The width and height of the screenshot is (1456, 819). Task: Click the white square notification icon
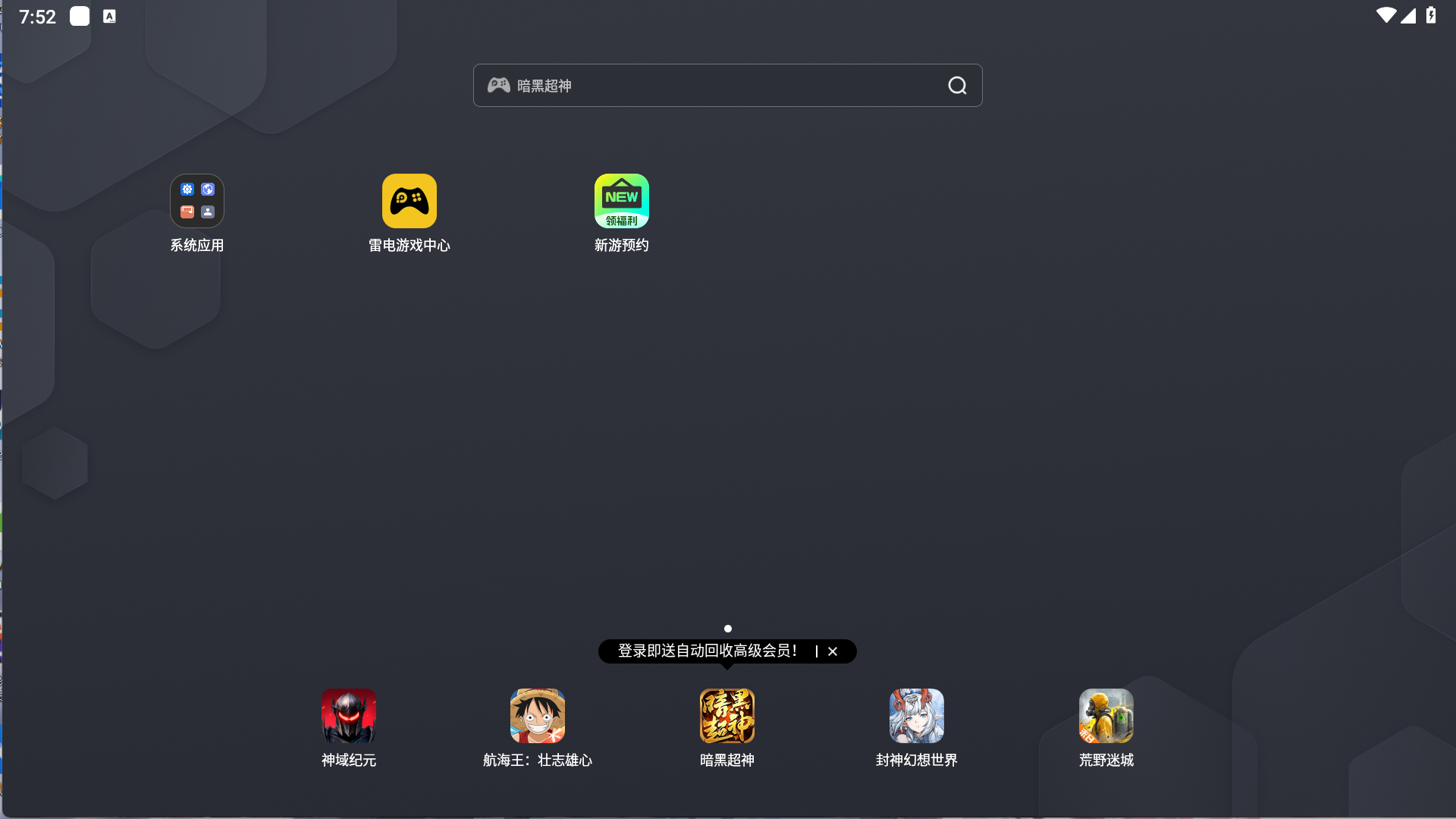pyautogui.click(x=80, y=17)
